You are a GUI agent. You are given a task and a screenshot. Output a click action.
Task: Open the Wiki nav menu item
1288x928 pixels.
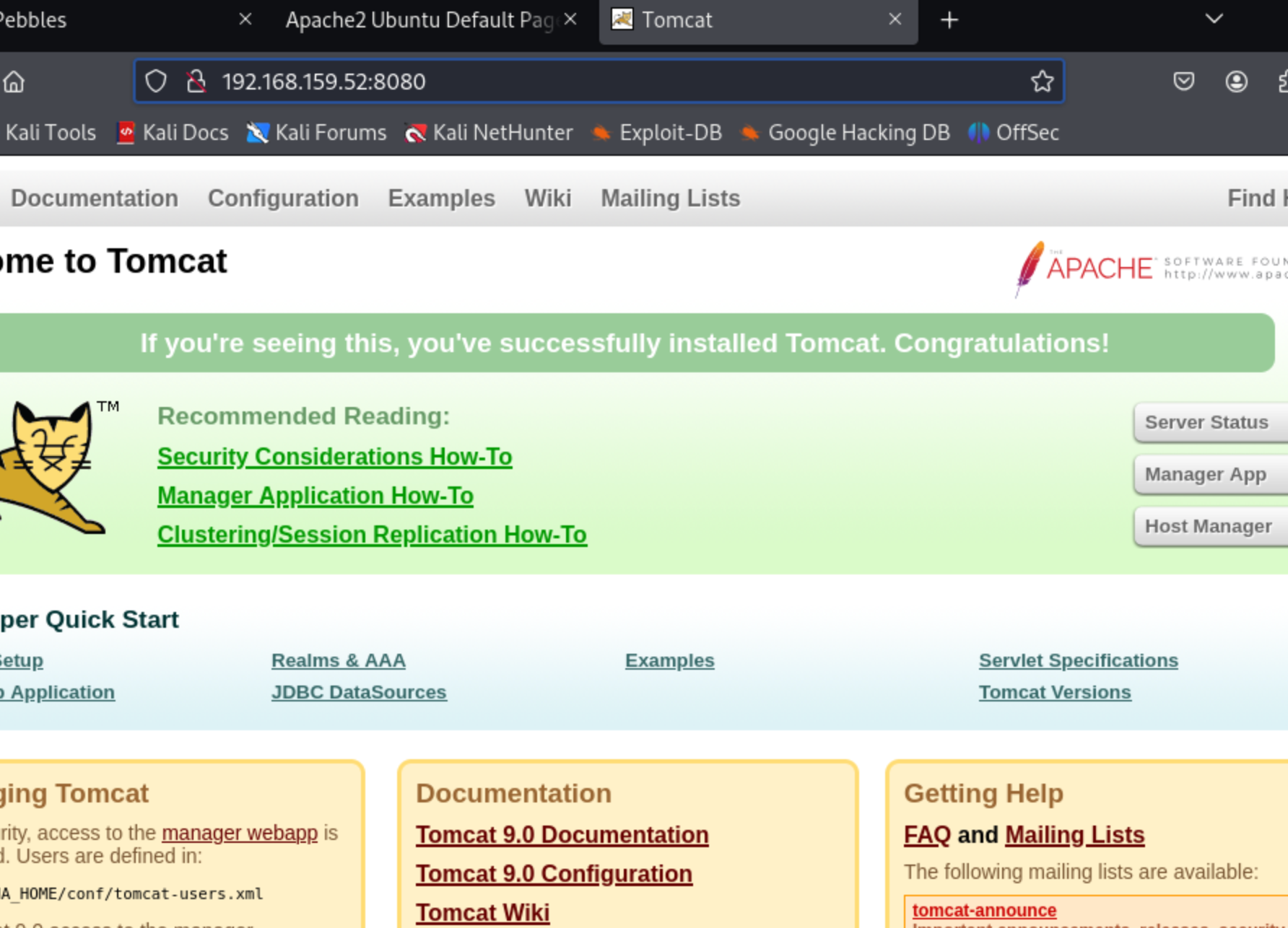(548, 198)
